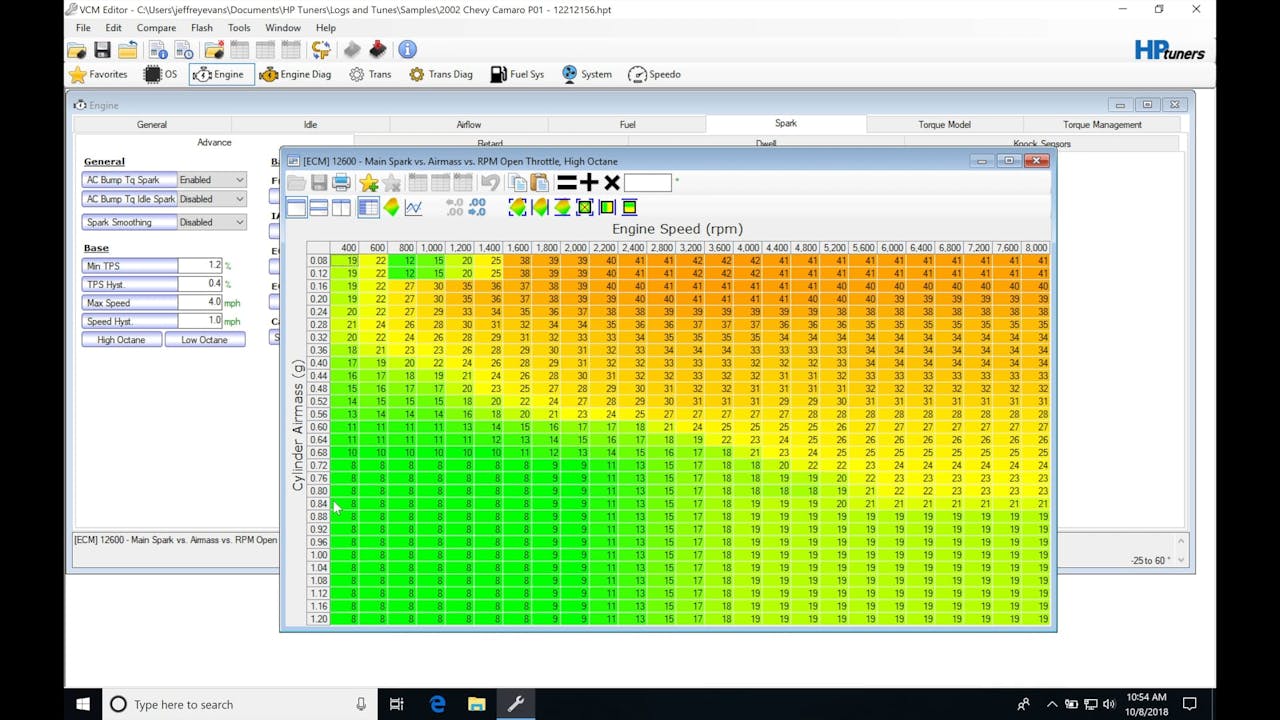Click the blue info icon in main toolbar

coord(407,49)
